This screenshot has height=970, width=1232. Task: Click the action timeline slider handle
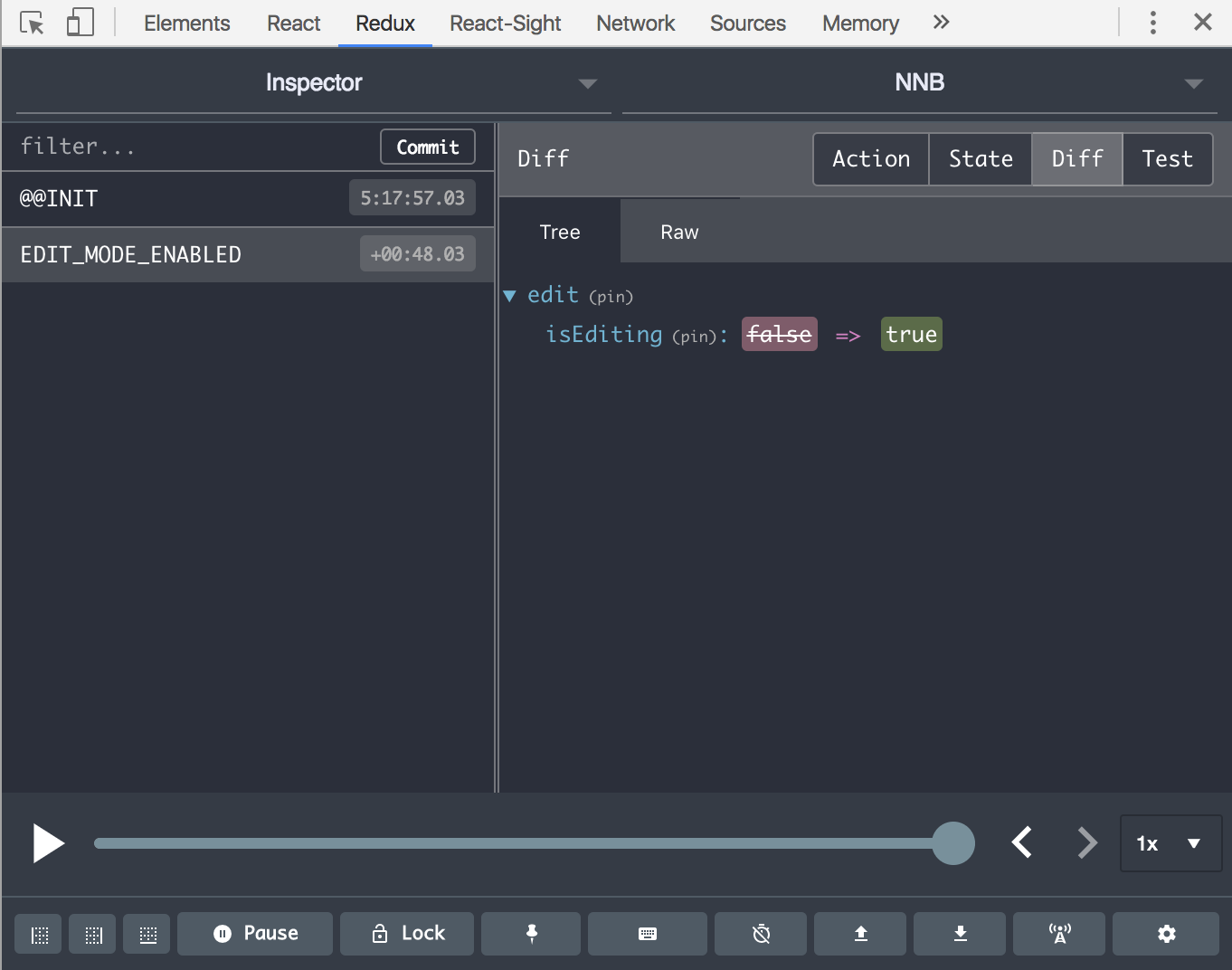(953, 843)
